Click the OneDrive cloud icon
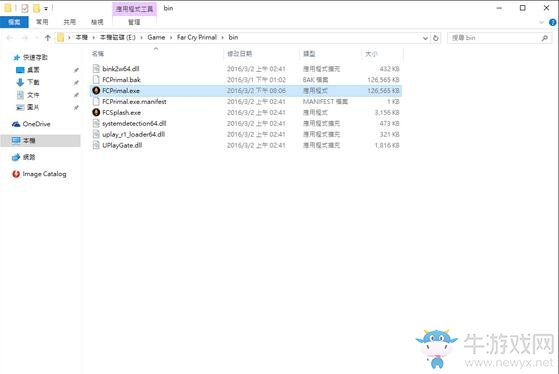 (x=16, y=124)
